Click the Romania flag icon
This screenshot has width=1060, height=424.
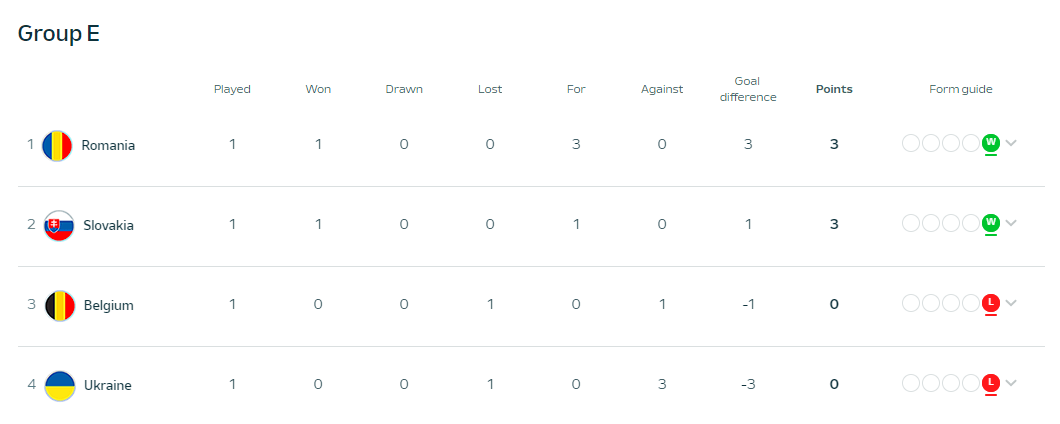57,145
